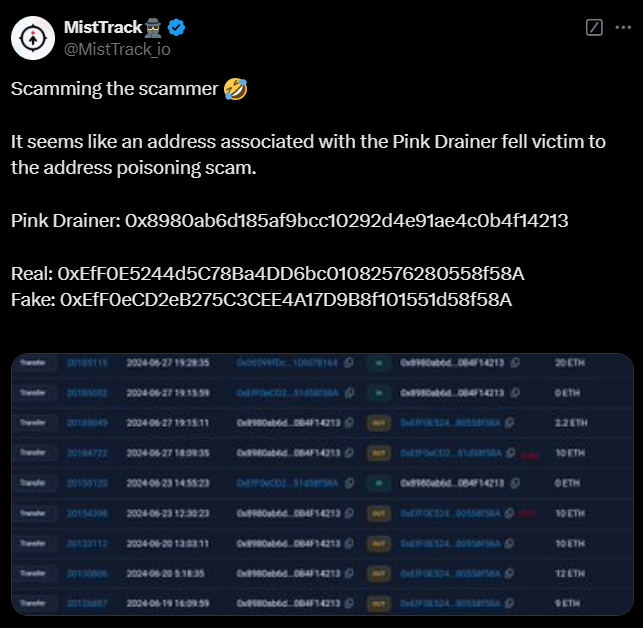643x628 pixels.
Task: Open the block number link in the 16:09:59 row
Action: click(86, 604)
